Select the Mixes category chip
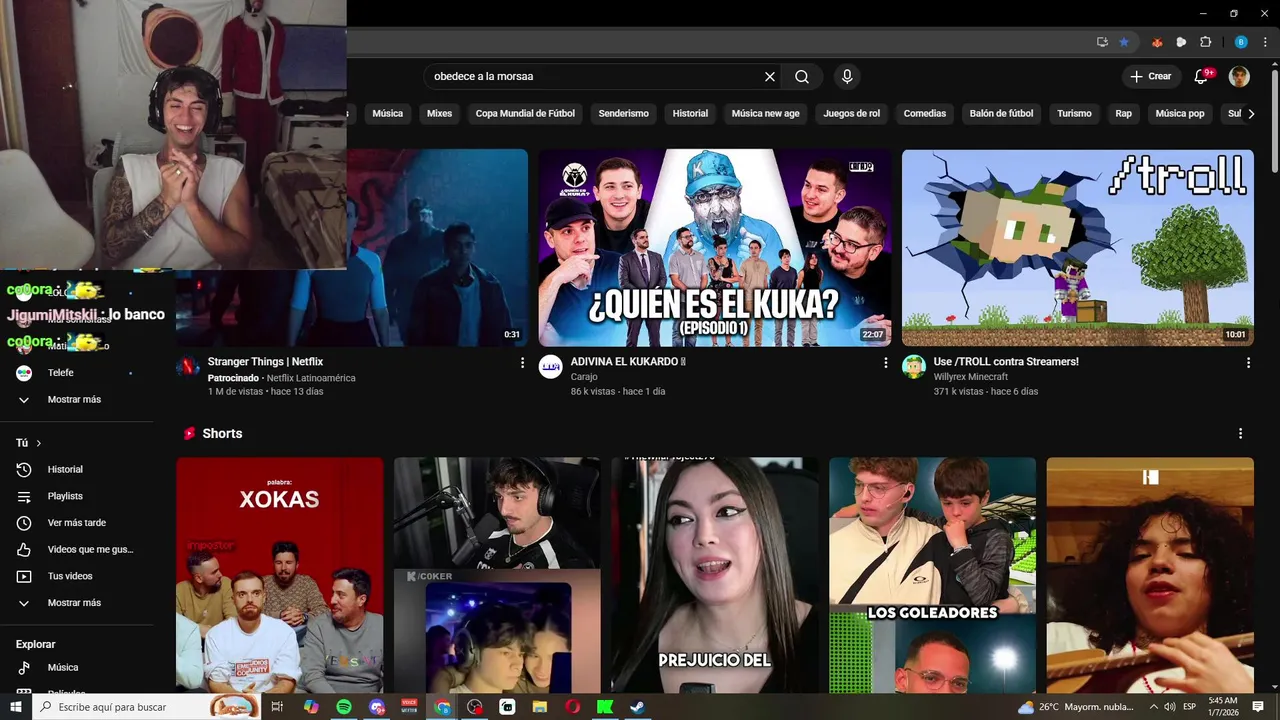 point(439,114)
